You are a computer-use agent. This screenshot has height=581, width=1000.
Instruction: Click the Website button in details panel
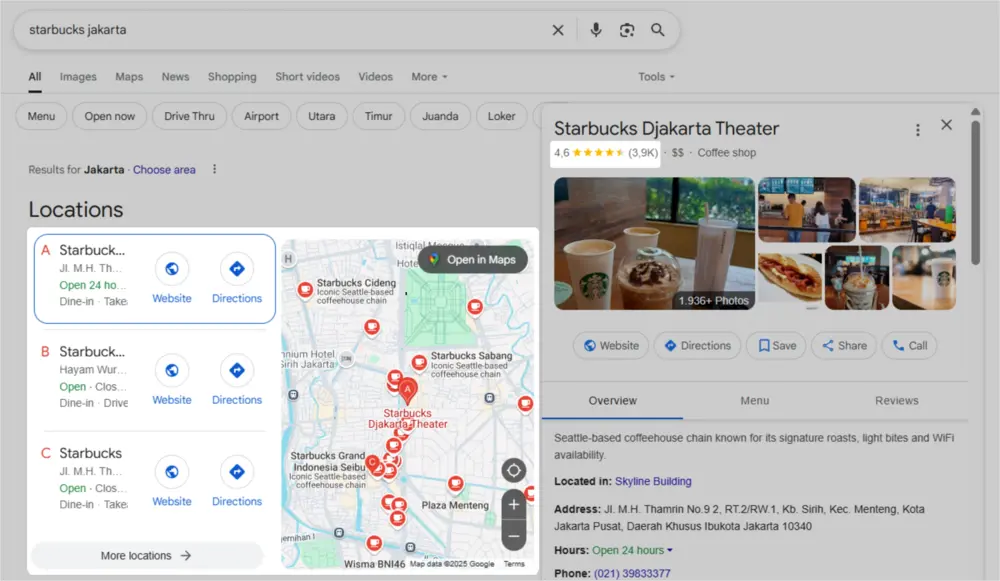(x=611, y=346)
